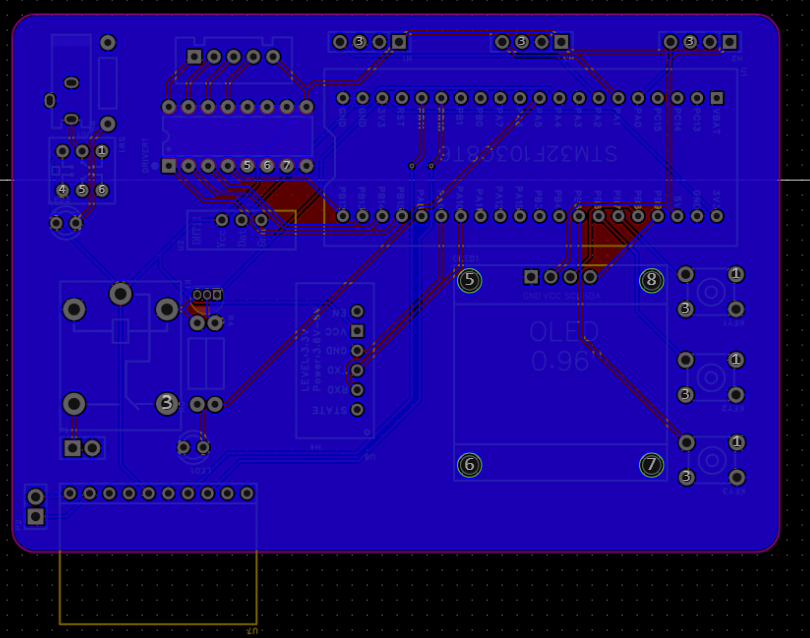810x638 pixels.
Task: Select pad 1 of switch SW1
Action: pyautogui.click(x=102, y=151)
